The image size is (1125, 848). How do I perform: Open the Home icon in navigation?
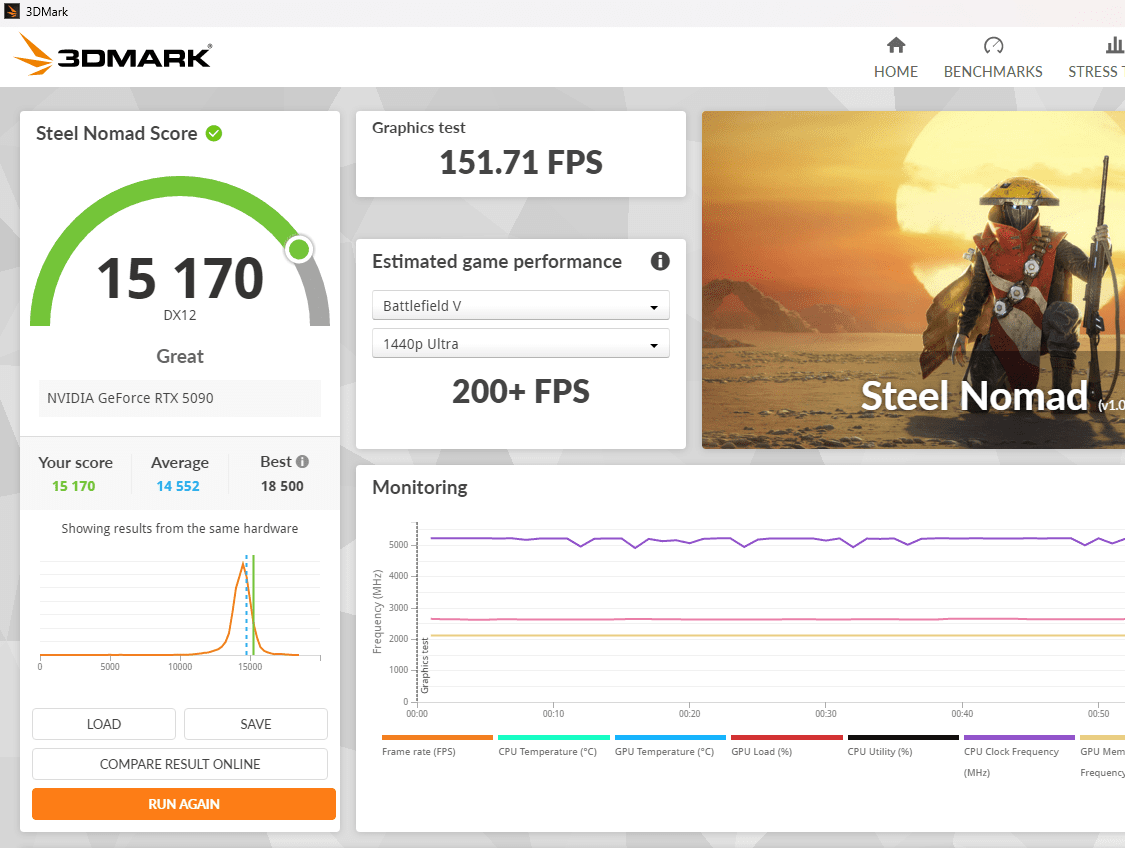(895, 45)
